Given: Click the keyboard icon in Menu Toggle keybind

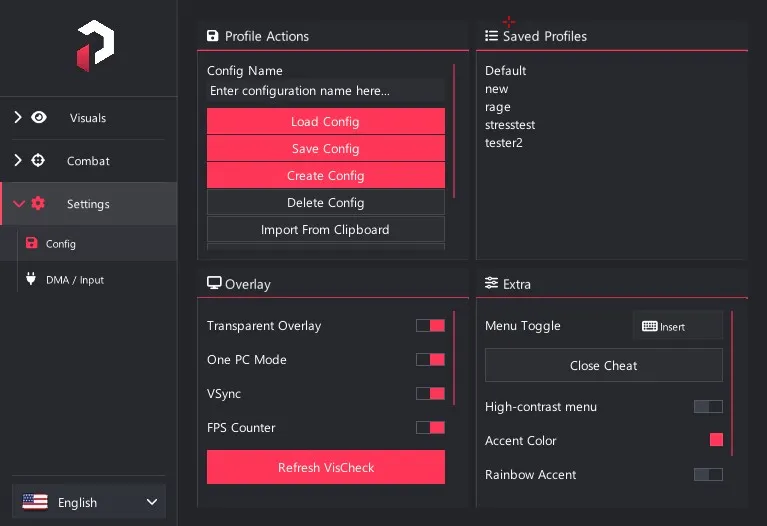Looking at the screenshot, I should pyautogui.click(x=650, y=326).
